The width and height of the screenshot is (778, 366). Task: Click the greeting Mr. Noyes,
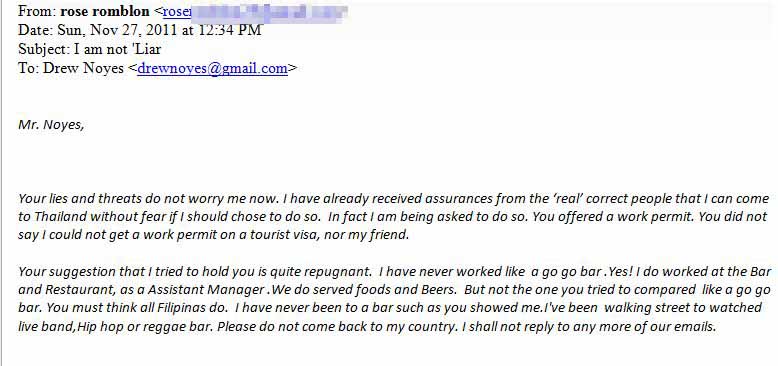pos(51,124)
